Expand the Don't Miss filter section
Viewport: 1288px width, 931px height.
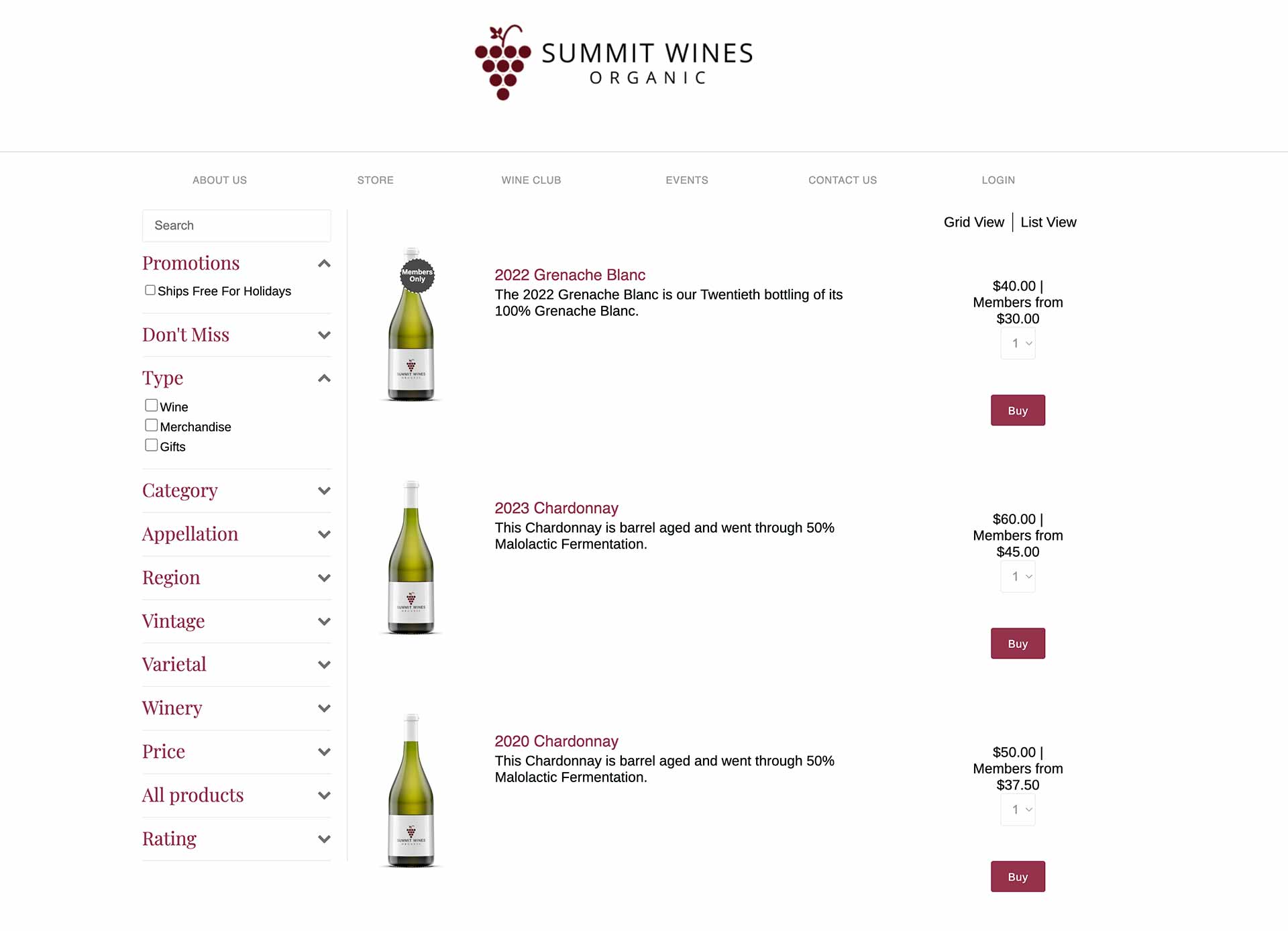[324, 335]
